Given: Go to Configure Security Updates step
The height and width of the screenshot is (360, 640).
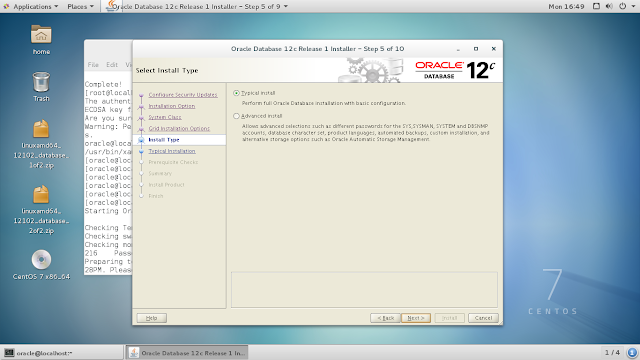Looking at the screenshot, I should pos(183,95).
